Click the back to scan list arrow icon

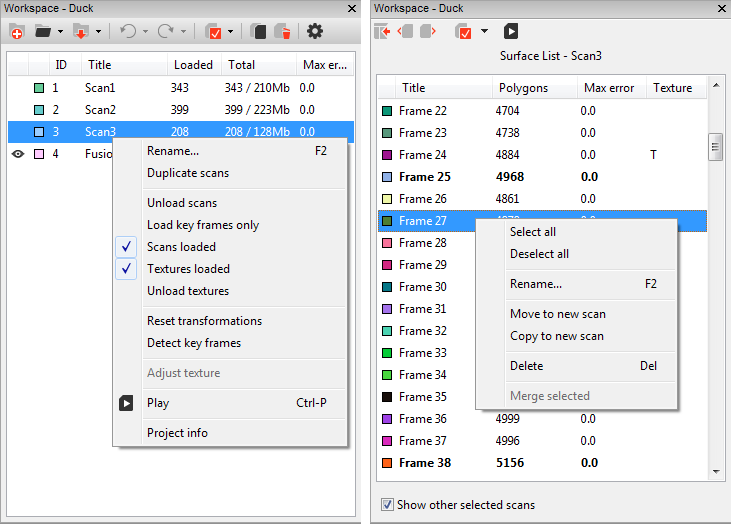(x=382, y=31)
